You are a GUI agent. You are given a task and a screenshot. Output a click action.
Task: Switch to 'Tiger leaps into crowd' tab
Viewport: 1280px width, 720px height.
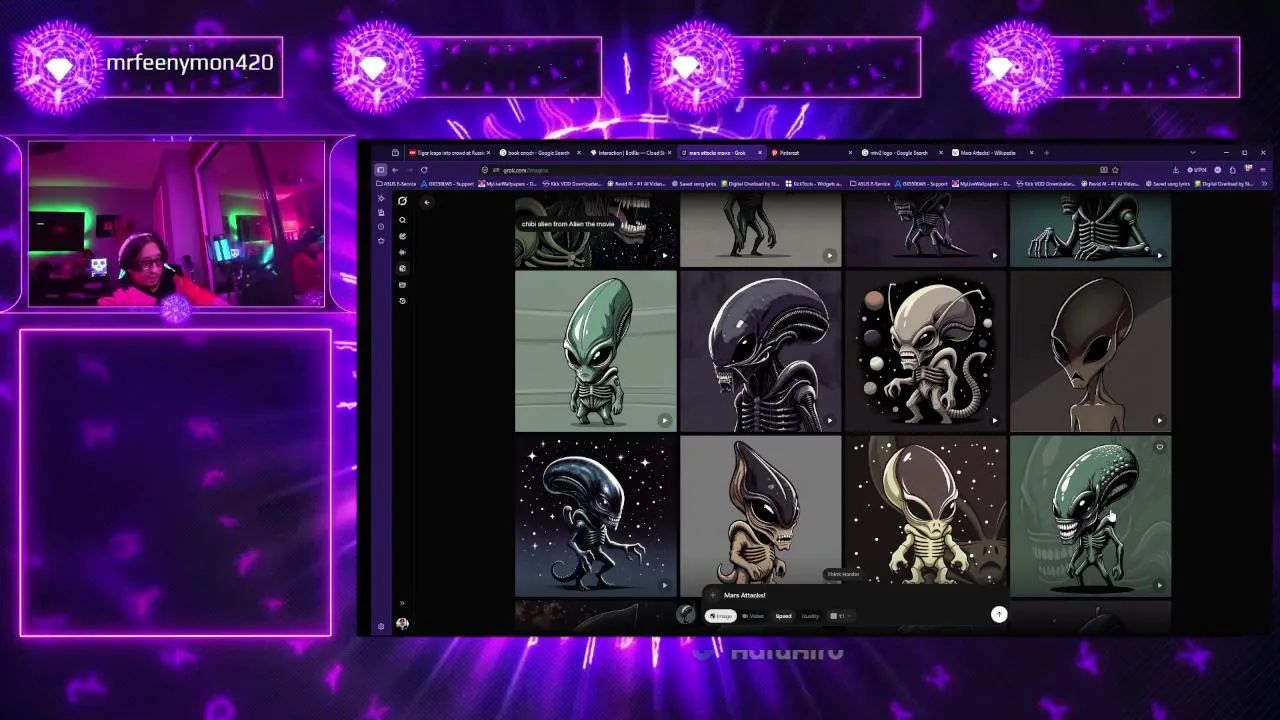pos(448,152)
